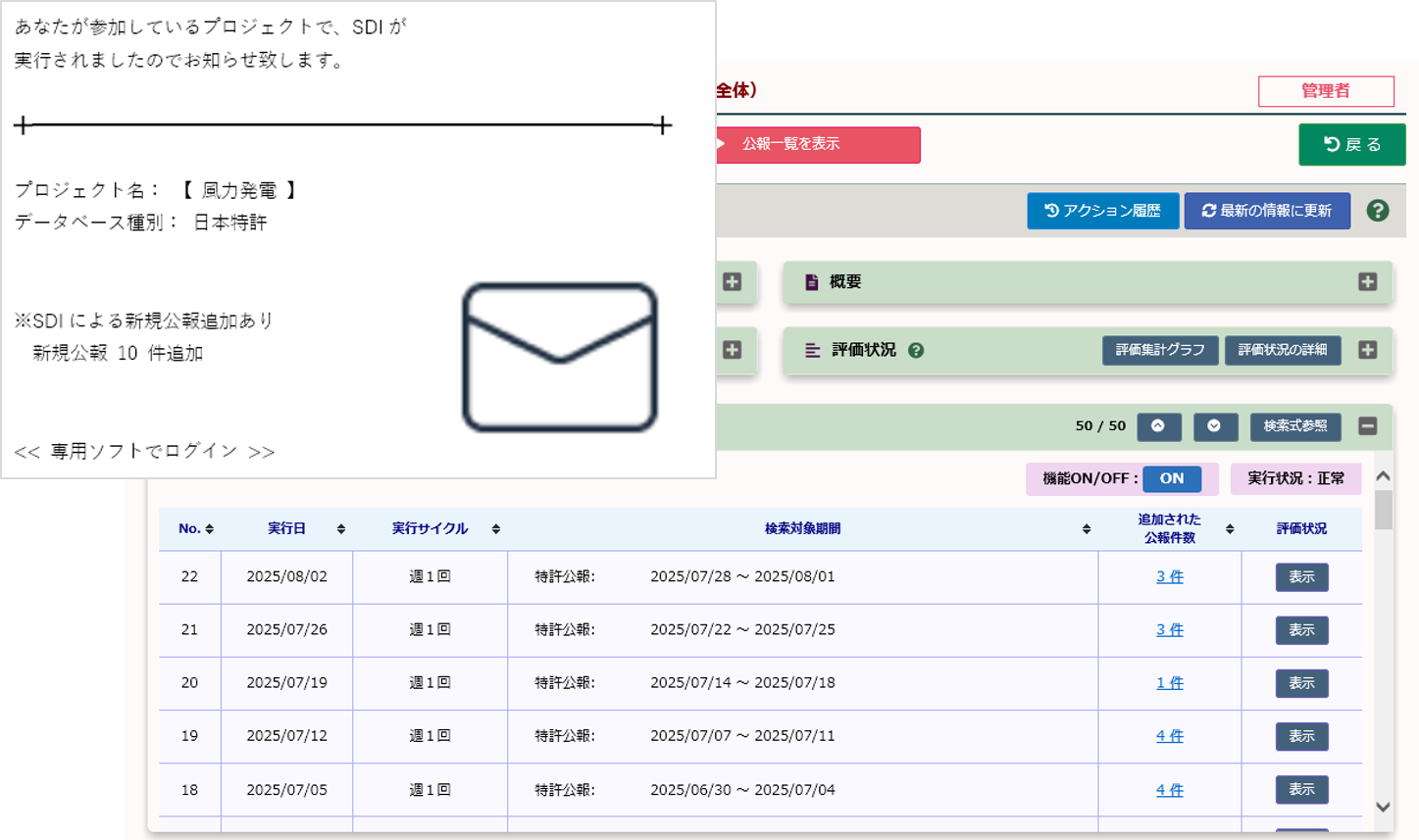Viewport: 1419px width, 840px height.
Task: Click 新規公報 10 件追加 text in mail
Action: click(x=118, y=353)
